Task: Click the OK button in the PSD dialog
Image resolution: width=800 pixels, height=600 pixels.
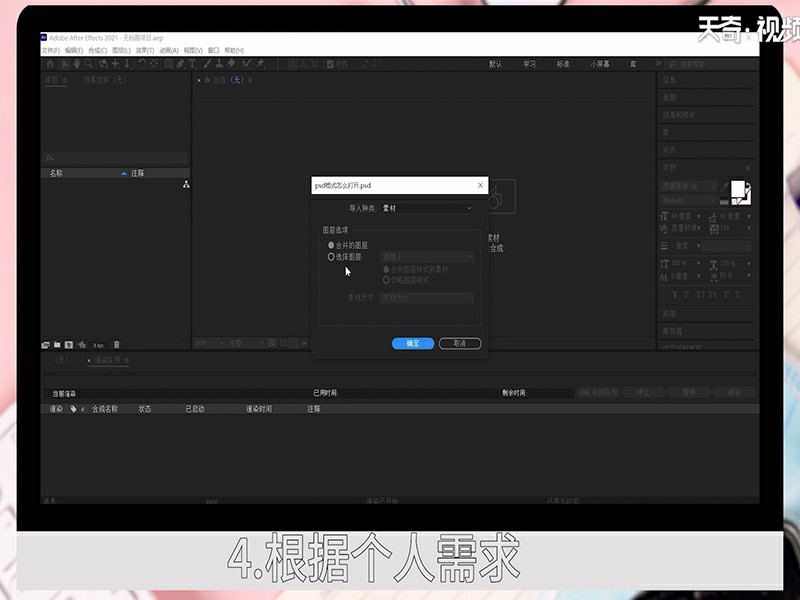Action: coord(413,343)
